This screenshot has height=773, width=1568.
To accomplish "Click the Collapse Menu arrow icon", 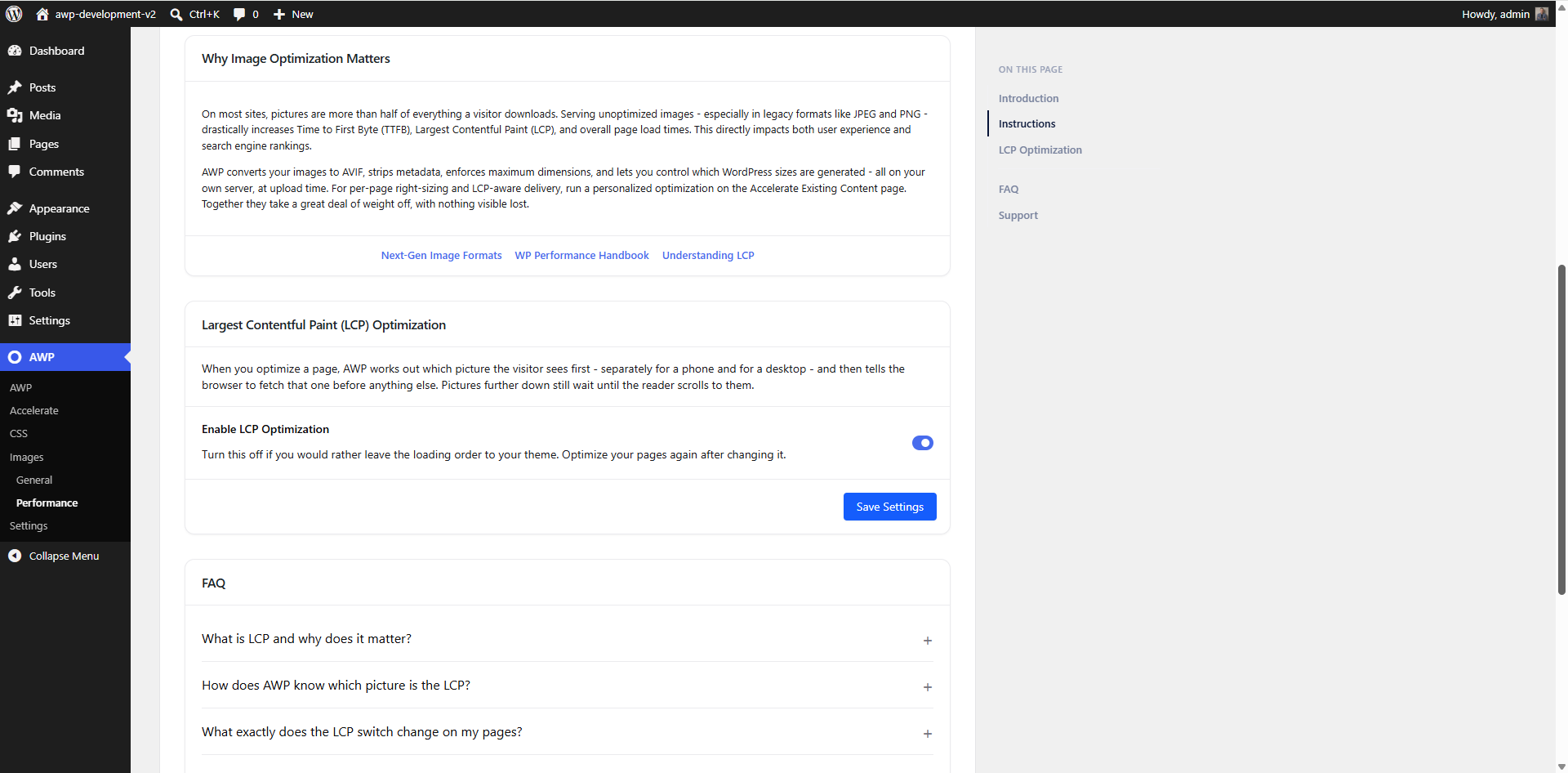I will coord(15,556).
